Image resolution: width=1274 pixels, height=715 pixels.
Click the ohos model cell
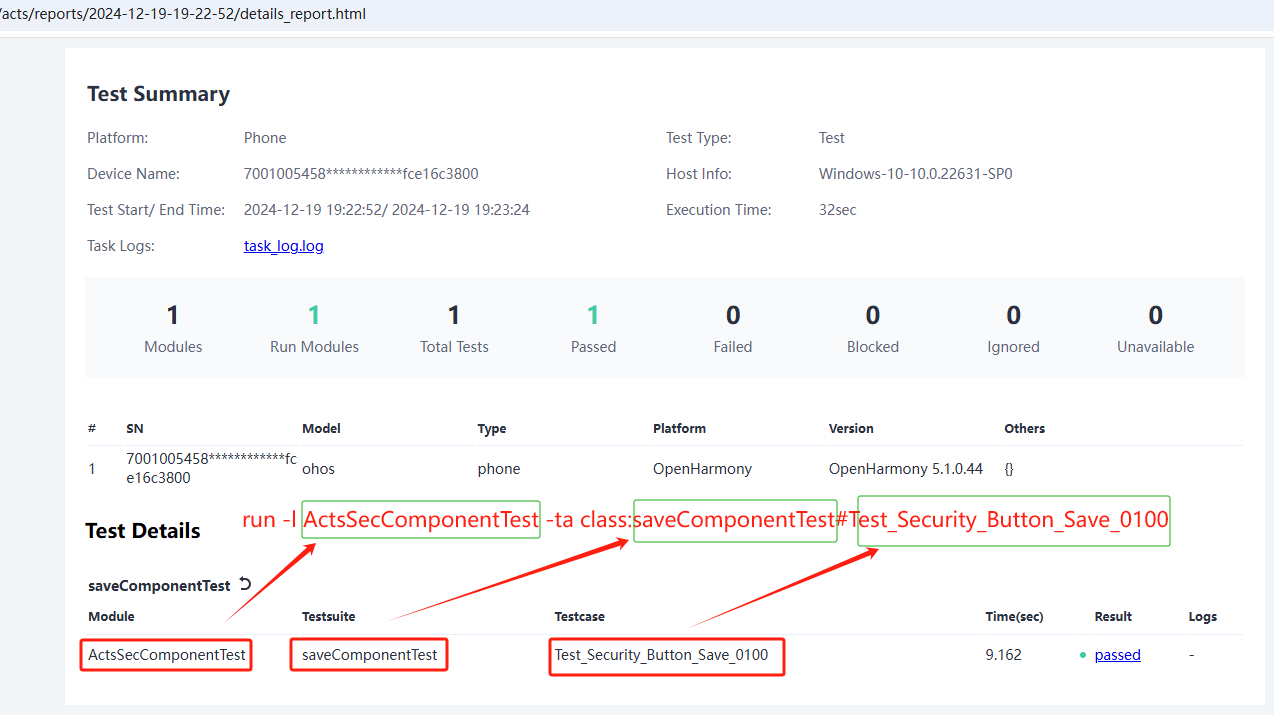(318, 468)
